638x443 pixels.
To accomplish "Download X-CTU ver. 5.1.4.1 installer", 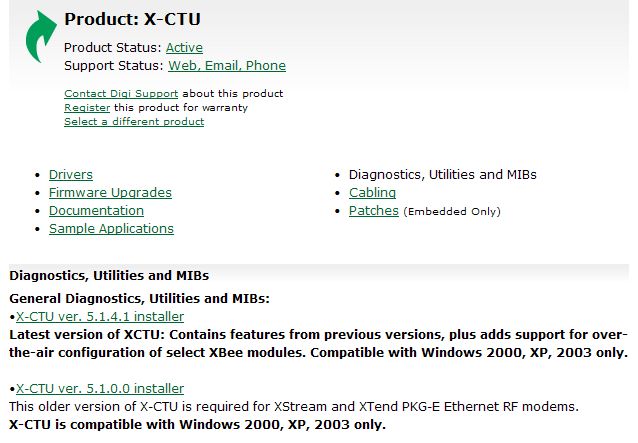I will pos(100,316).
